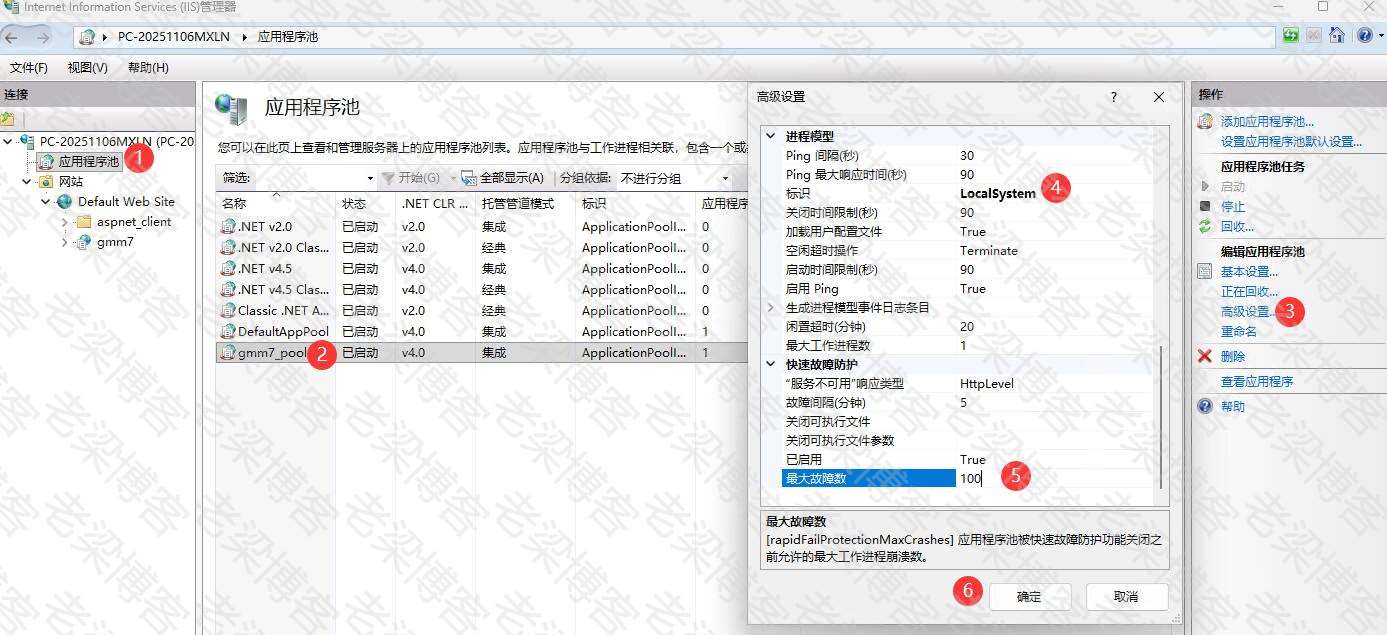1387x635 pixels.
Task: Open the 视图(V) menu
Action: 87,67
